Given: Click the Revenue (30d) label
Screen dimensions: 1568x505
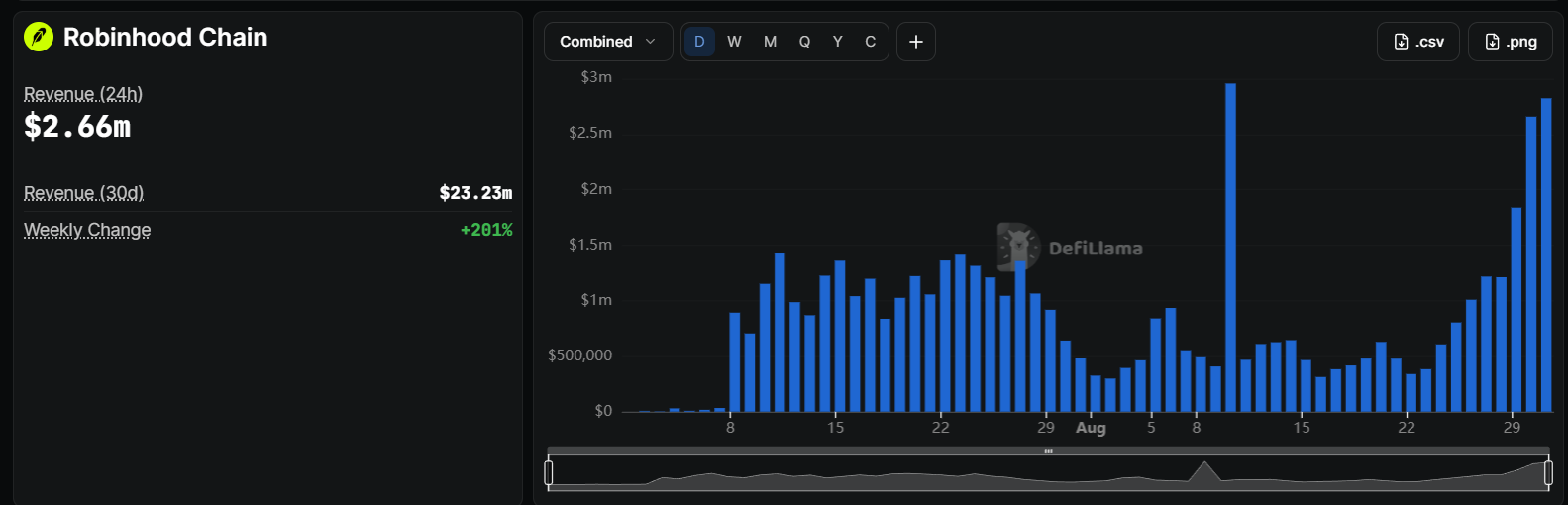Looking at the screenshot, I should [x=84, y=193].
